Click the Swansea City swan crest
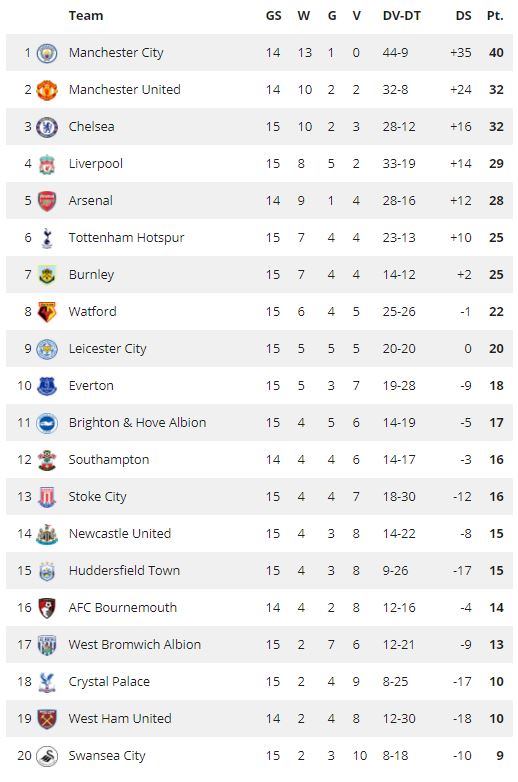This screenshot has width=518, height=782. [47, 756]
